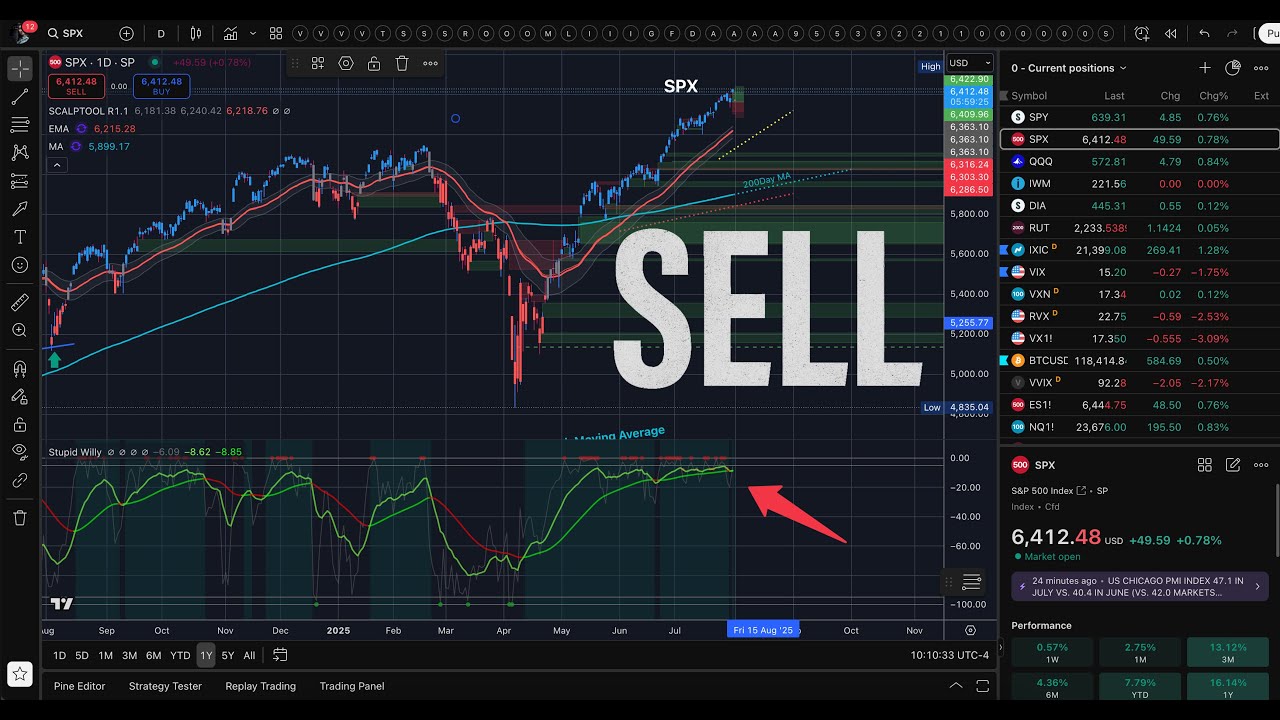Toggle magnet mode in left toolbar

pos(20,368)
